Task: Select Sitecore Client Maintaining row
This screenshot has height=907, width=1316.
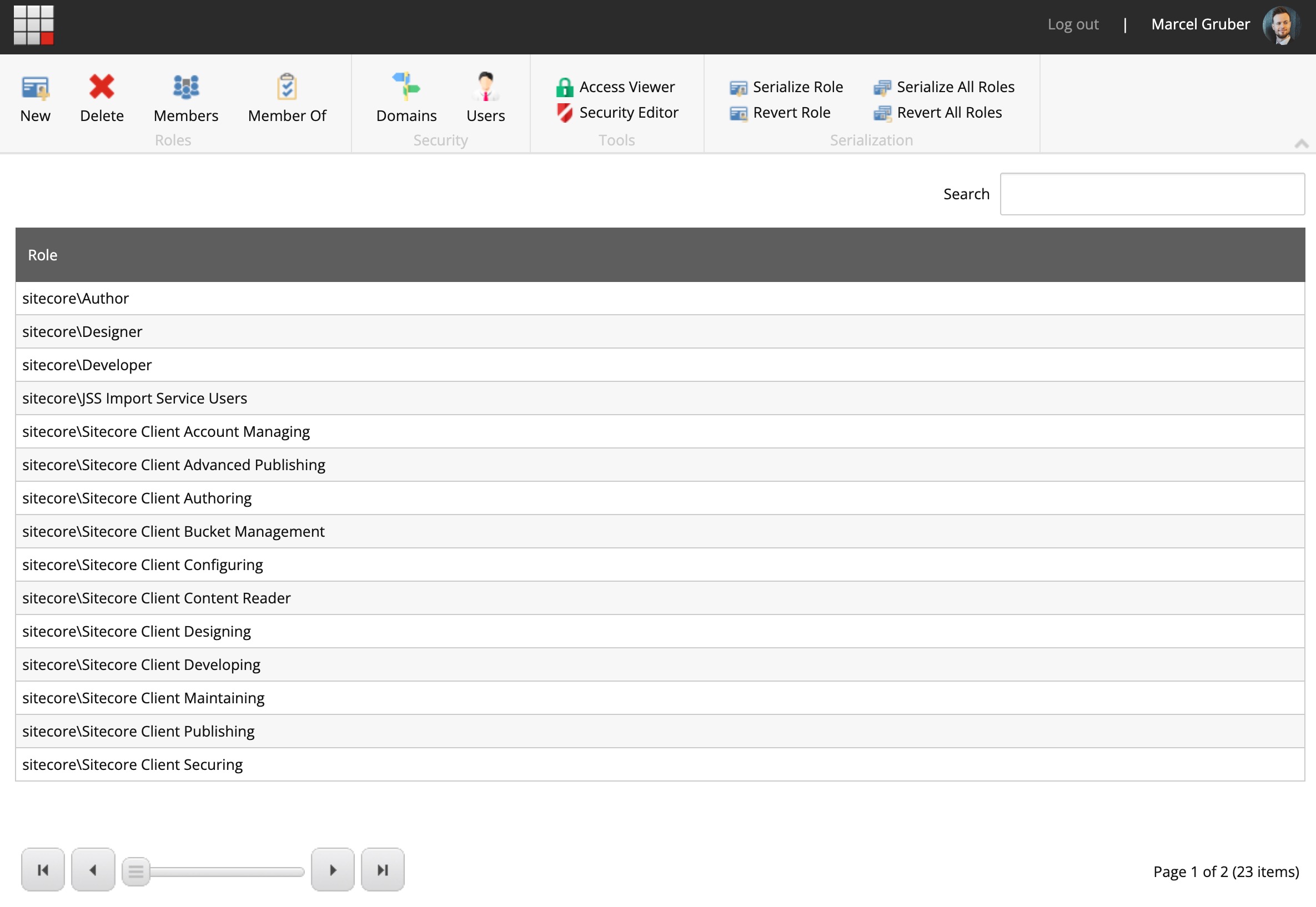Action: point(660,698)
